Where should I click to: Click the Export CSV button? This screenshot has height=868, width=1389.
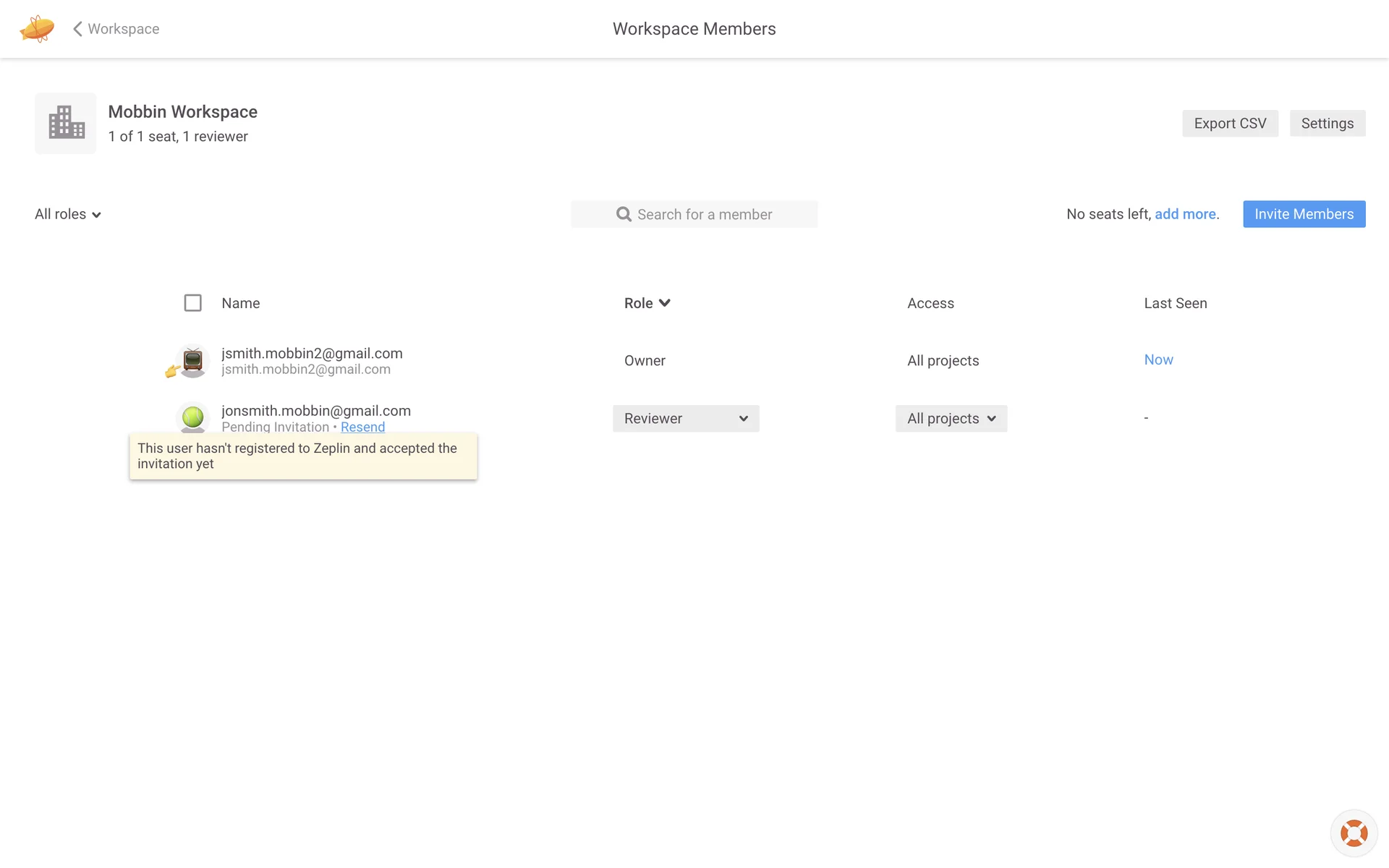tap(1230, 124)
